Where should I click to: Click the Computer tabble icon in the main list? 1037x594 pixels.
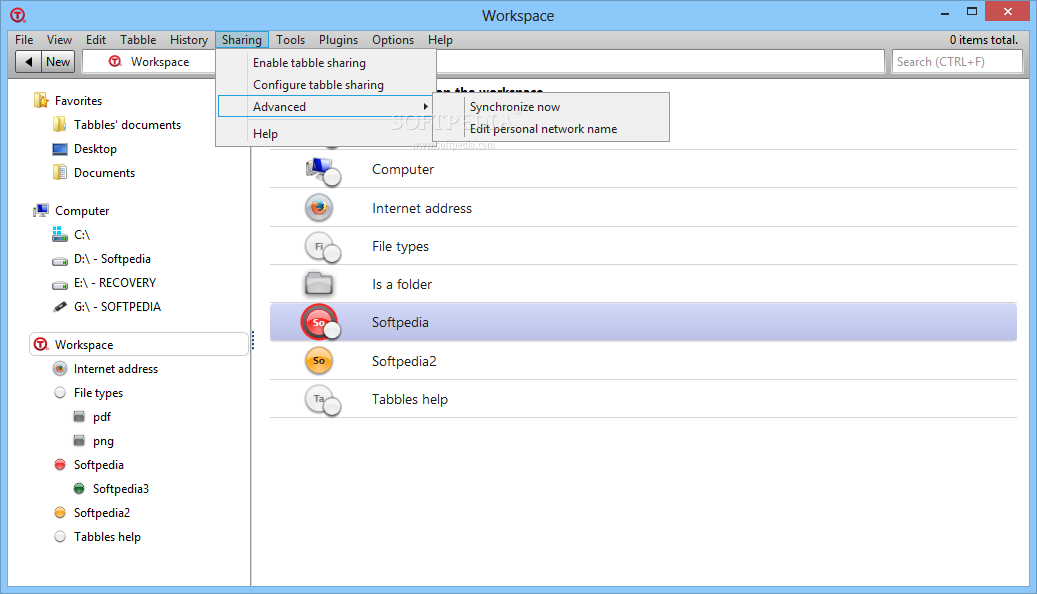[322, 171]
